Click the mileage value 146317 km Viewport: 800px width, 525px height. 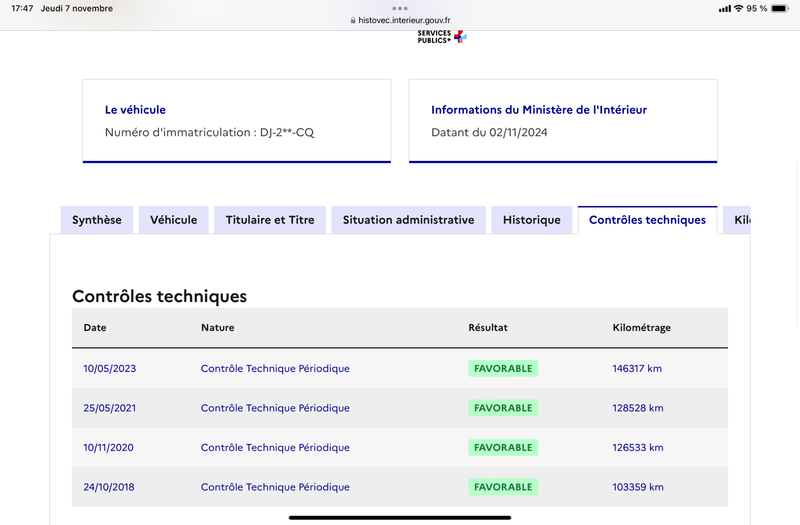pyautogui.click(x=637, y=368)
